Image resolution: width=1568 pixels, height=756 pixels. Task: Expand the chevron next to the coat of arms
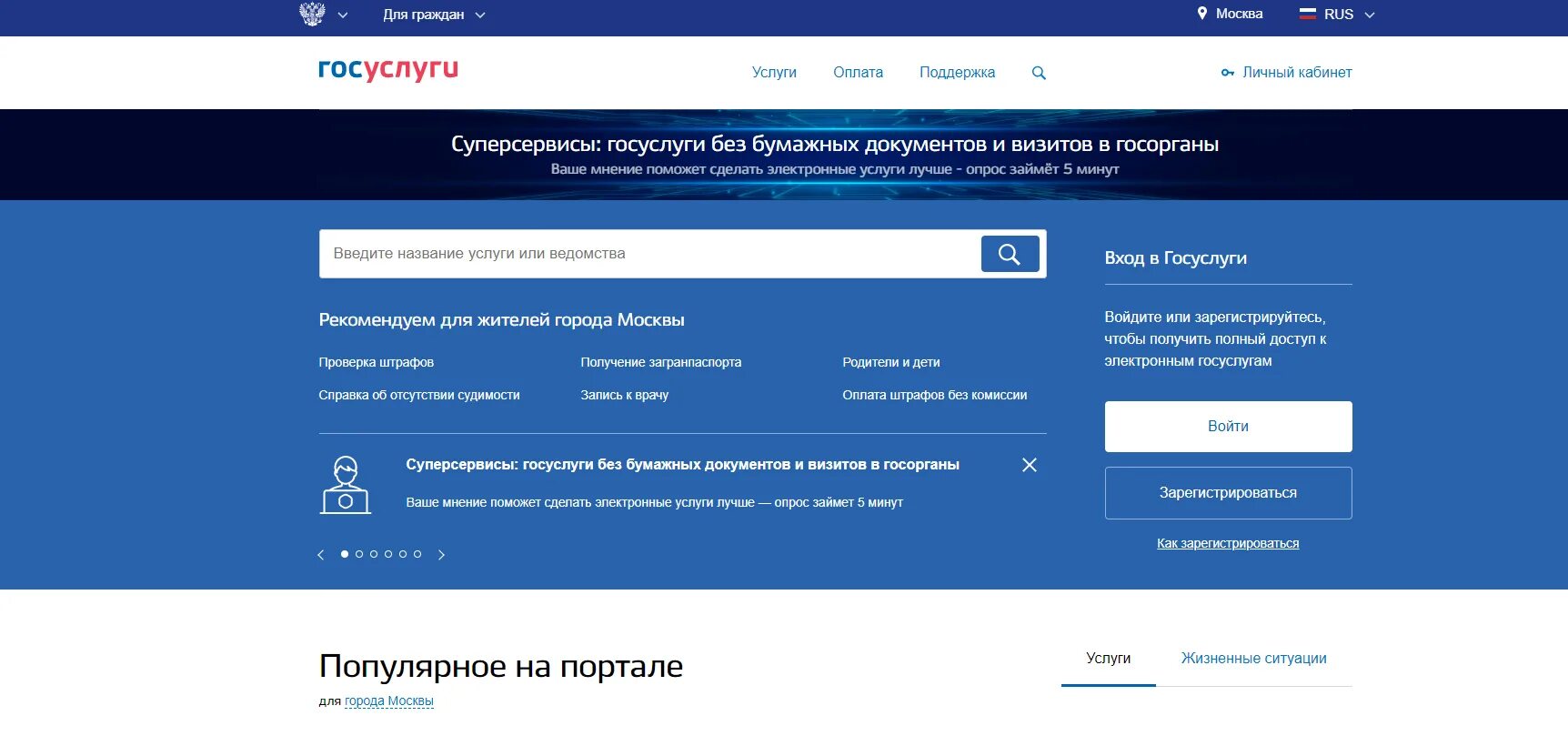[x=343, y=15]
